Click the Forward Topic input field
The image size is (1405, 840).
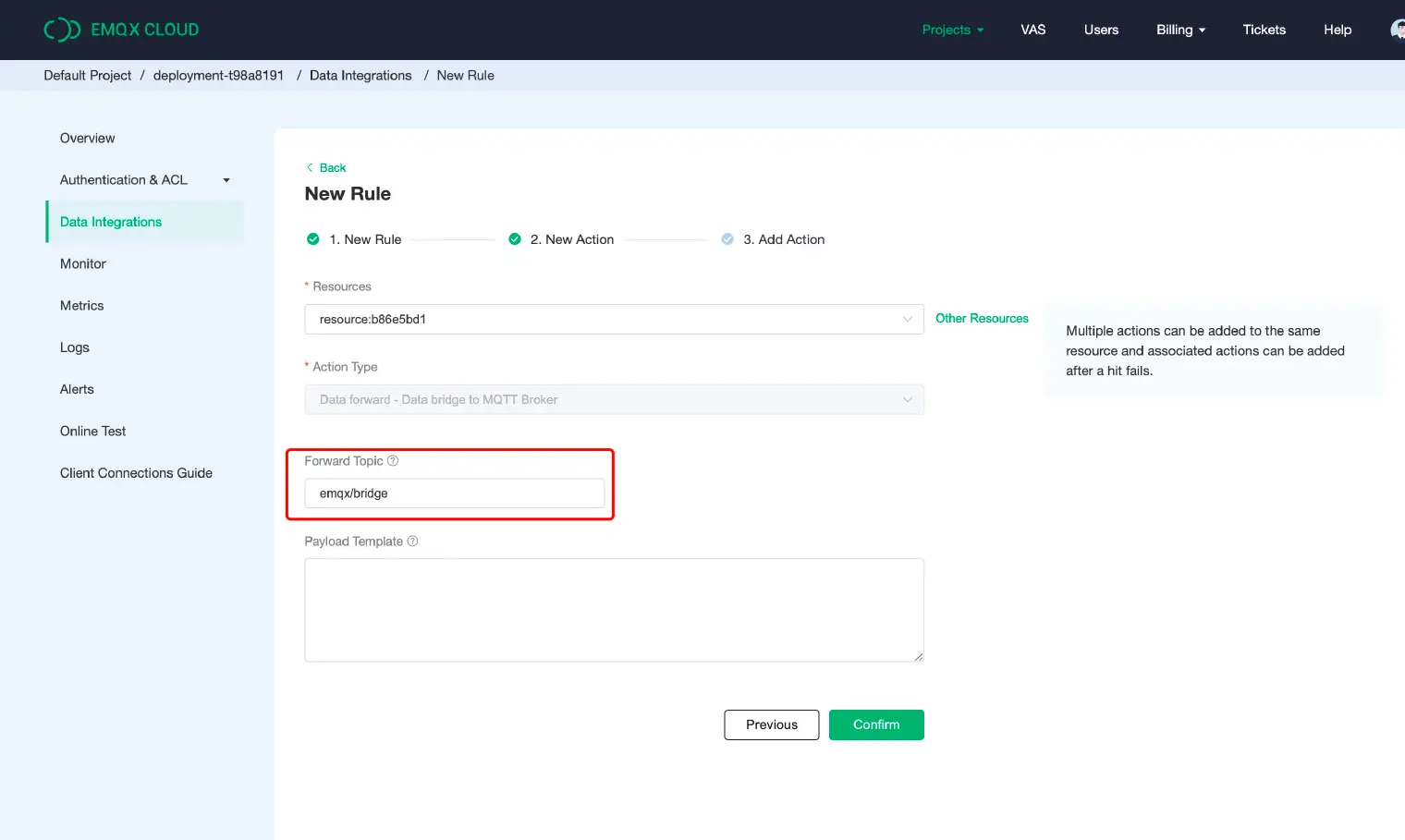coord(455,493)
